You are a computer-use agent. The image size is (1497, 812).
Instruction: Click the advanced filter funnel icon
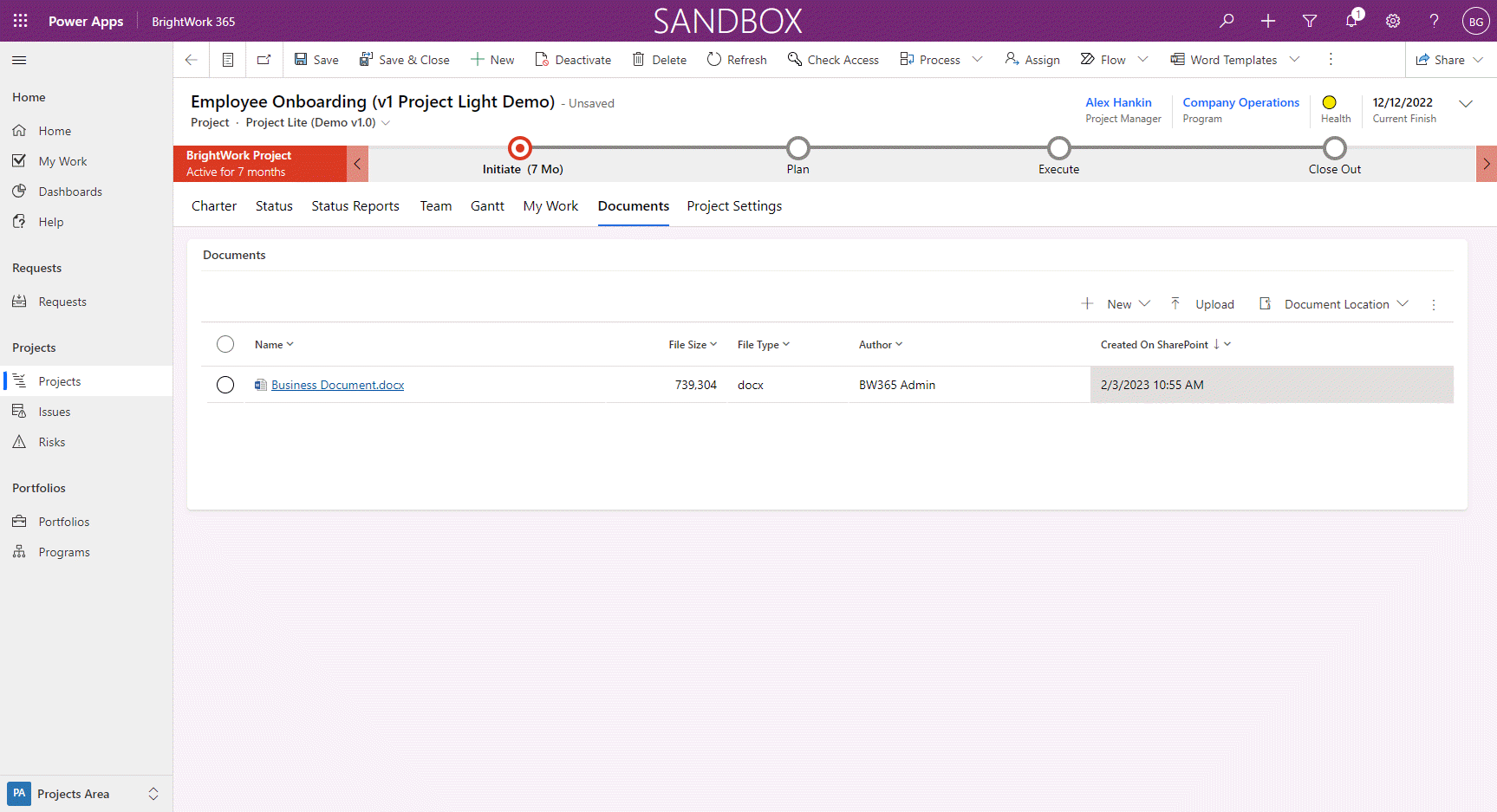1310,21
